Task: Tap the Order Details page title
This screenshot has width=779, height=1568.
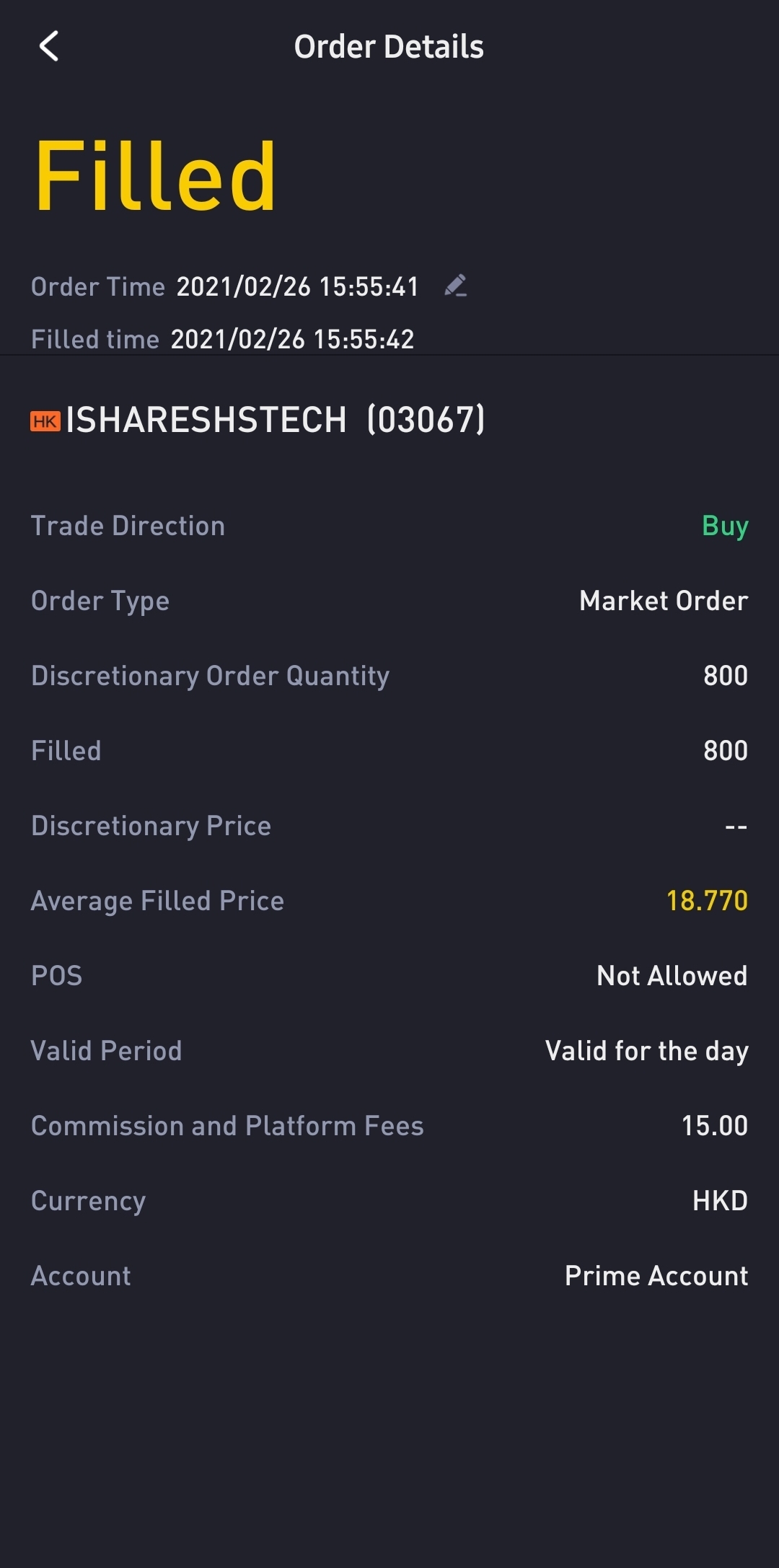Action: tap(389, 47)
